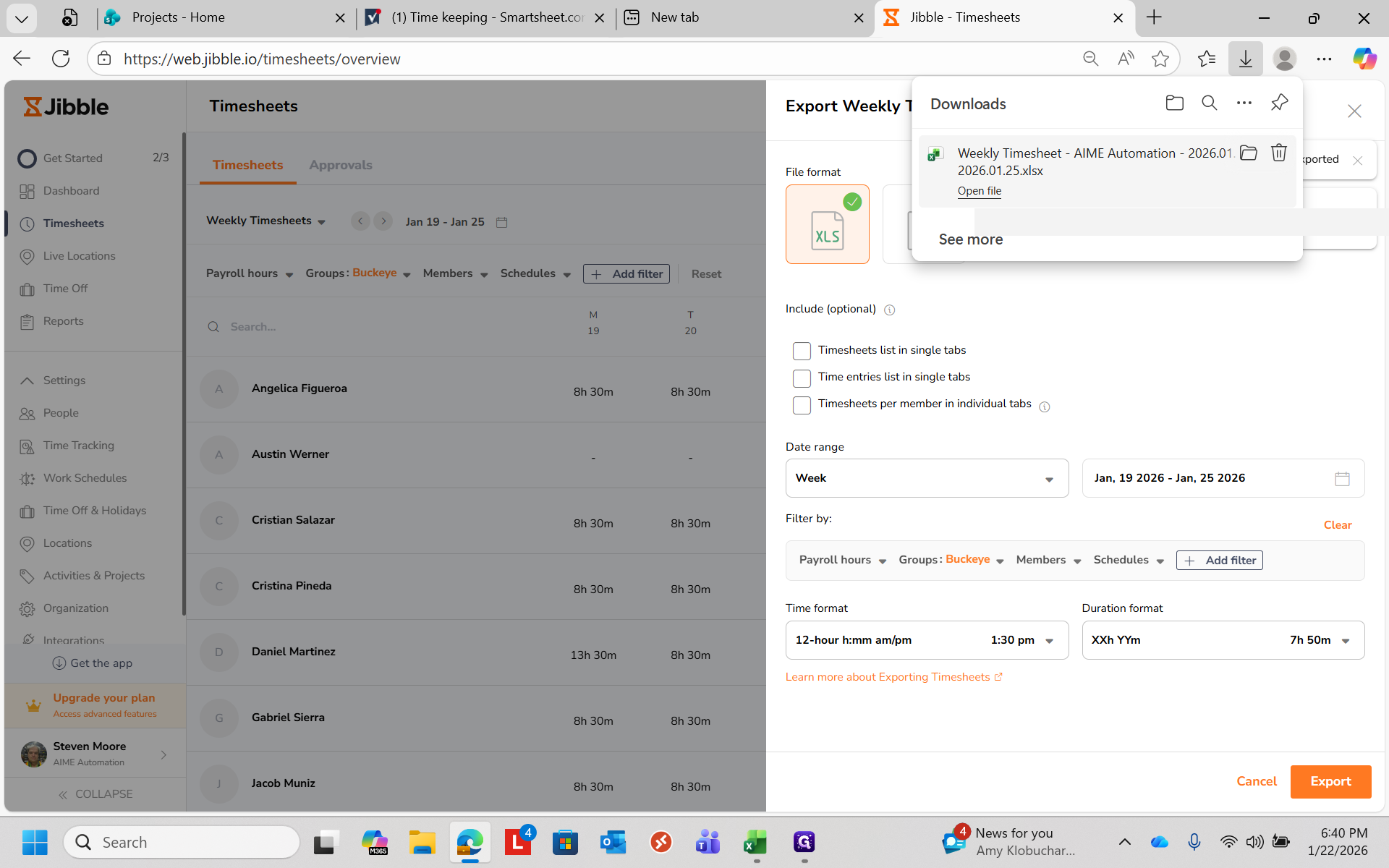Click the orange Export button

tap(1330, 781)
